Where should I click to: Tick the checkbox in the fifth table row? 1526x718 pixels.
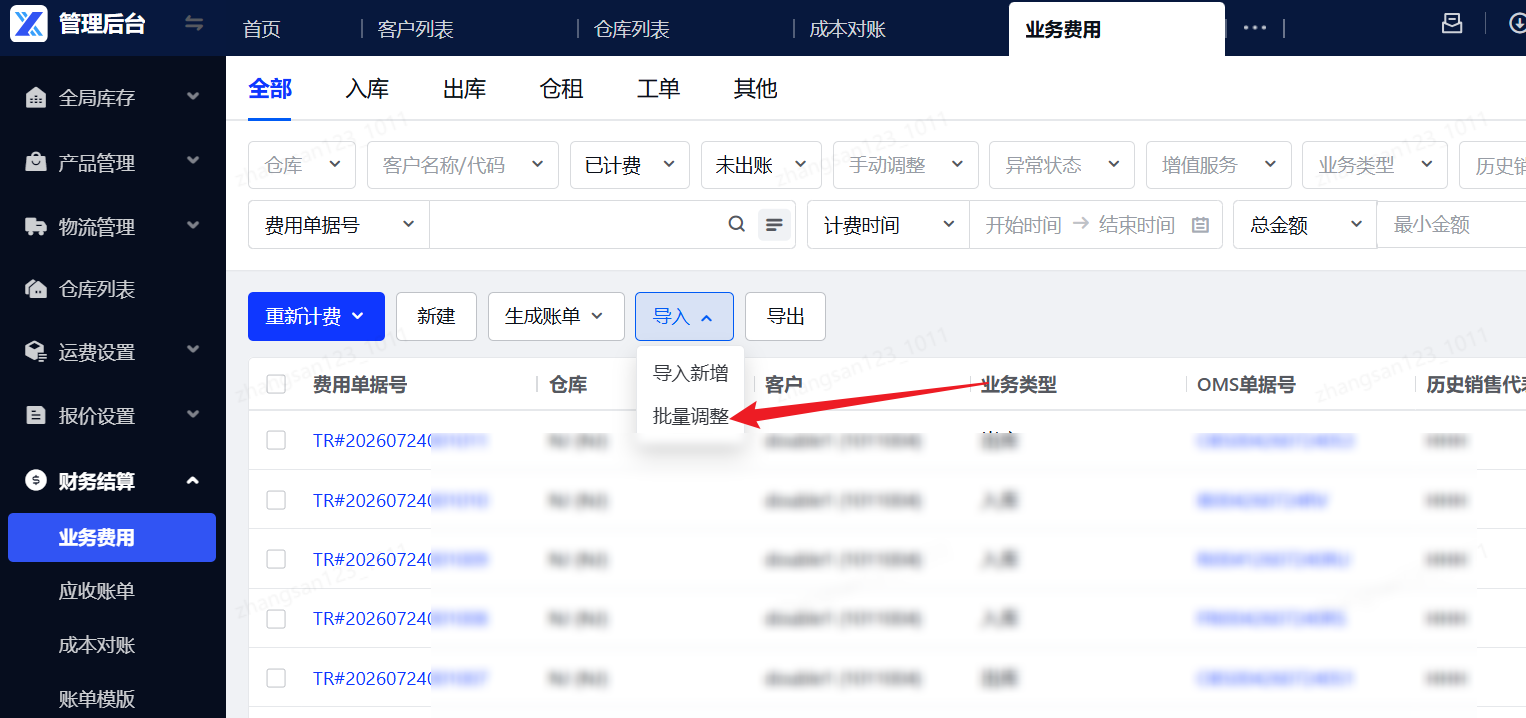click(276, 678)
